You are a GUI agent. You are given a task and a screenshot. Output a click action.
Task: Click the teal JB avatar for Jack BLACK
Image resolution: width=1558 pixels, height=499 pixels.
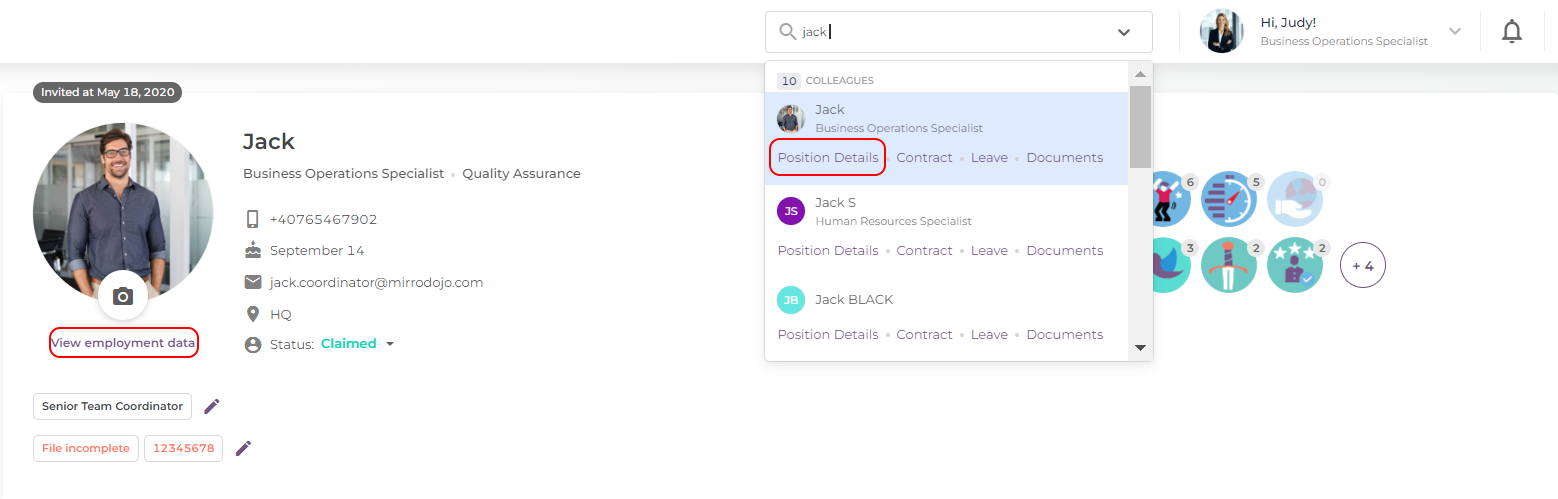tap(791, 300)
